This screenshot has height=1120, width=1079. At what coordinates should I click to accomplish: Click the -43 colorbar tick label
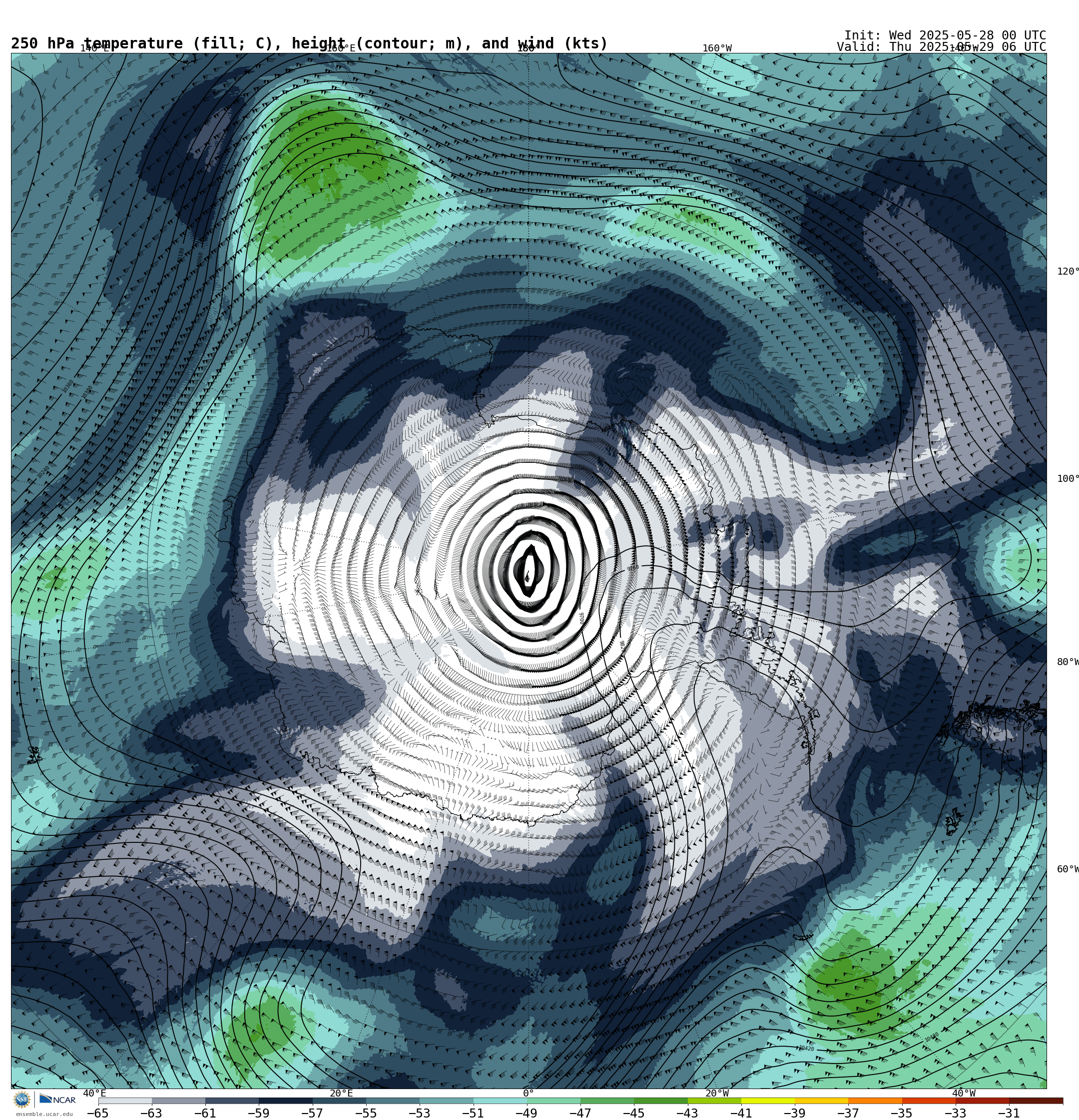[687, 1113]
